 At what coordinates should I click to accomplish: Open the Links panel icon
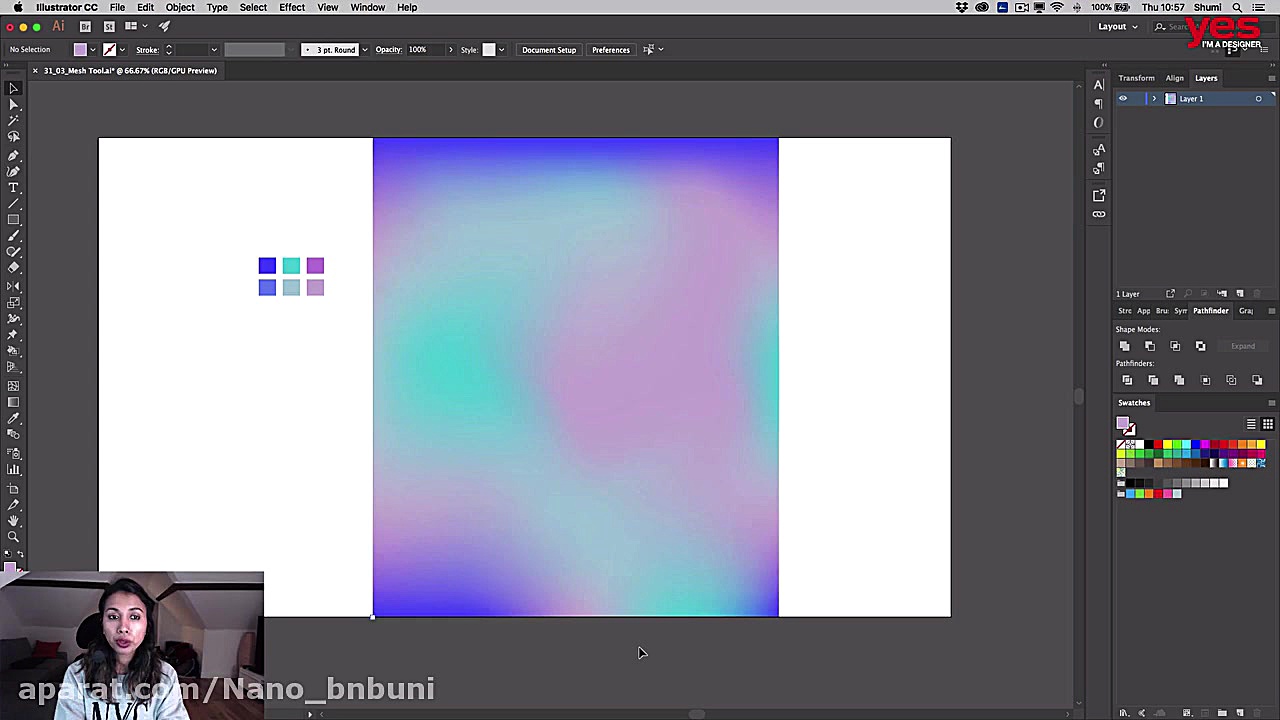point(1099,214)
